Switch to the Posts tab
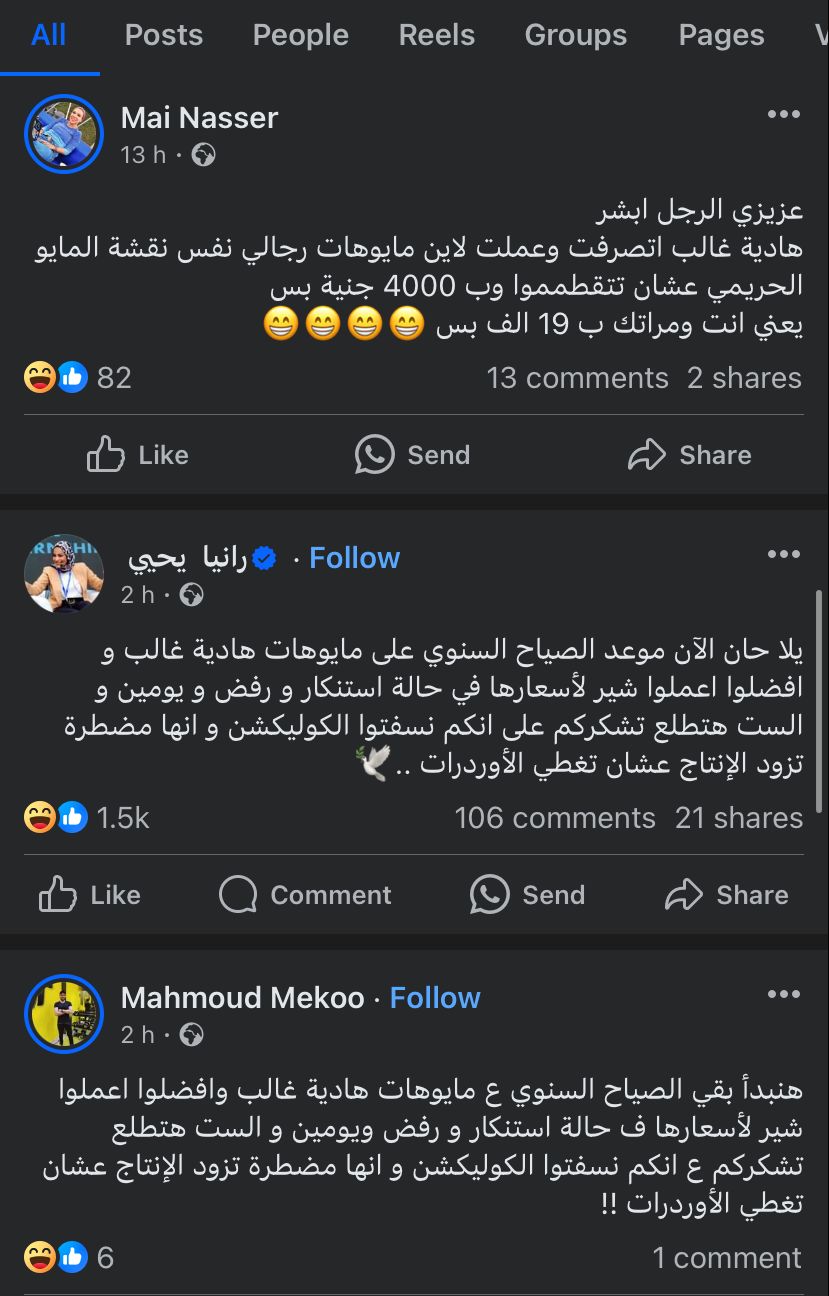 [x=164, y=36]
